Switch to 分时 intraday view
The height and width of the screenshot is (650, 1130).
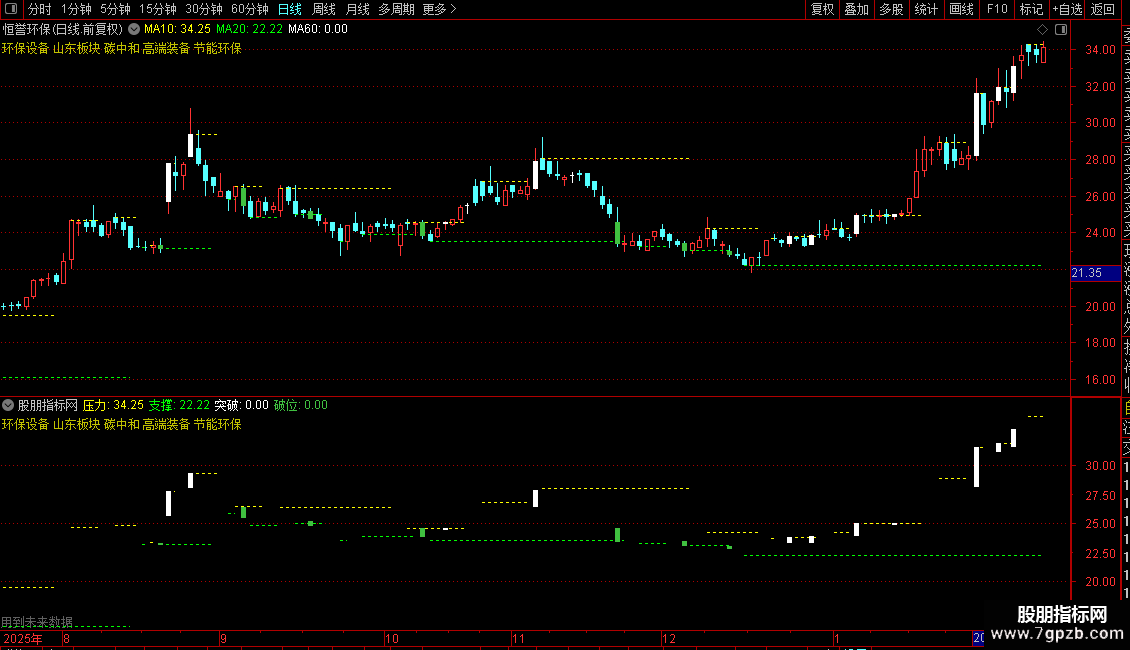(x=40, y=9)
